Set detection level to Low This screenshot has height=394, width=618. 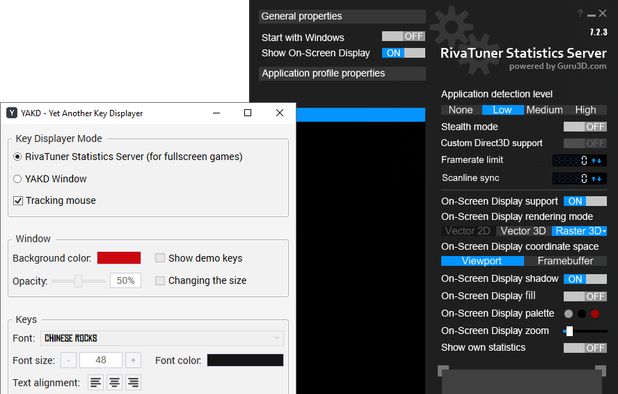pos(503,110)
